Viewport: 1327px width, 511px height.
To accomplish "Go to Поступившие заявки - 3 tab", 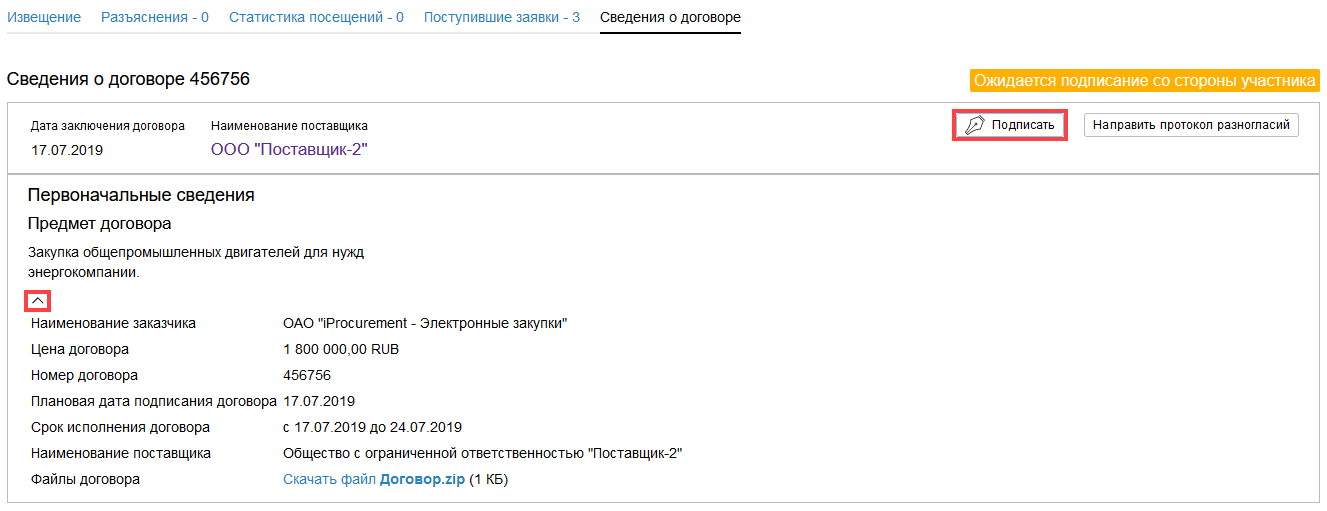I will pos(501,18).
